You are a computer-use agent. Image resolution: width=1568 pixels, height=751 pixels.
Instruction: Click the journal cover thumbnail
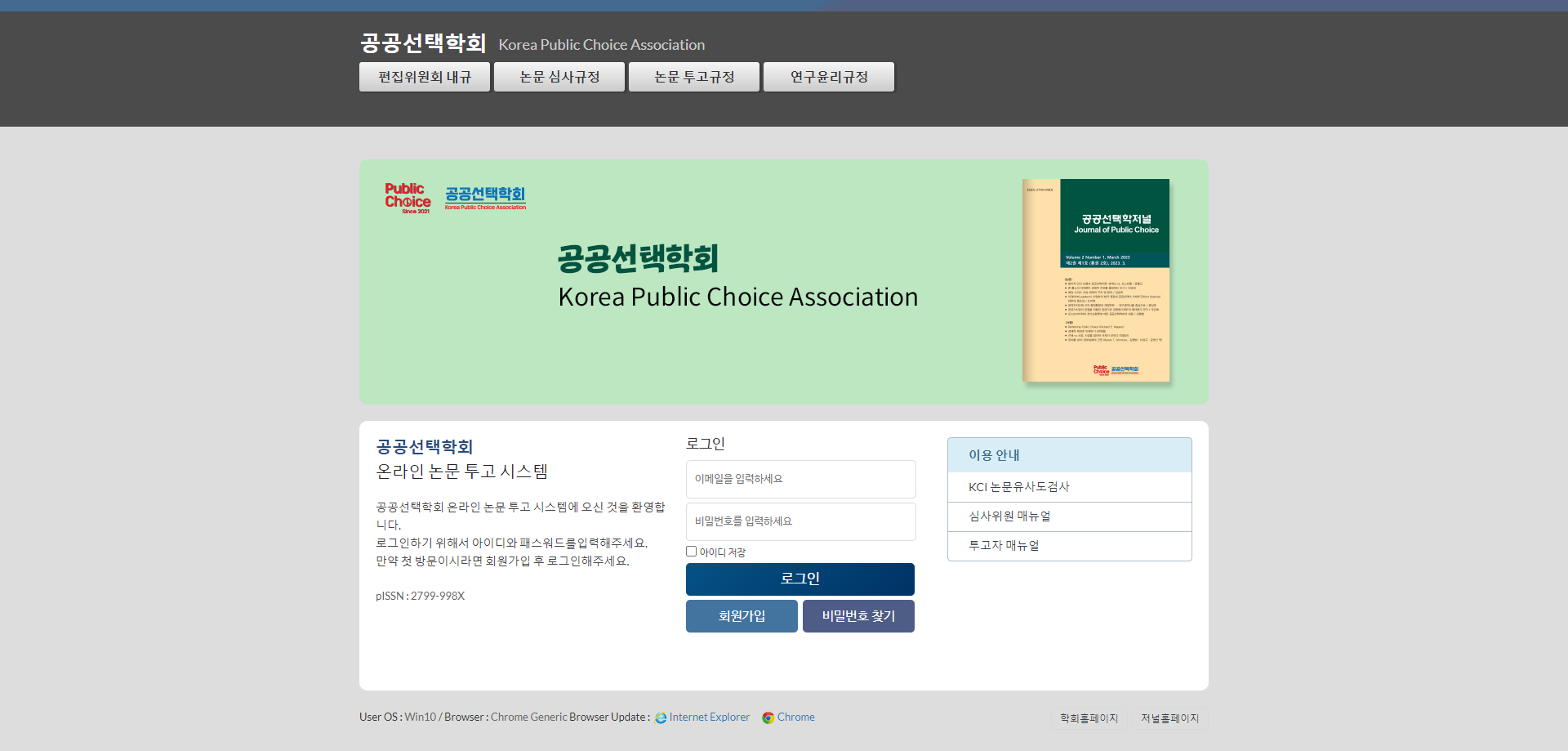1096,280
